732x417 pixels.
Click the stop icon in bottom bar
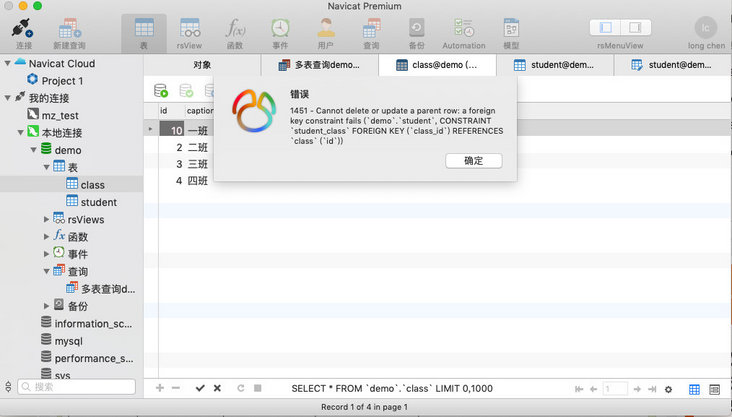(257, 388)
